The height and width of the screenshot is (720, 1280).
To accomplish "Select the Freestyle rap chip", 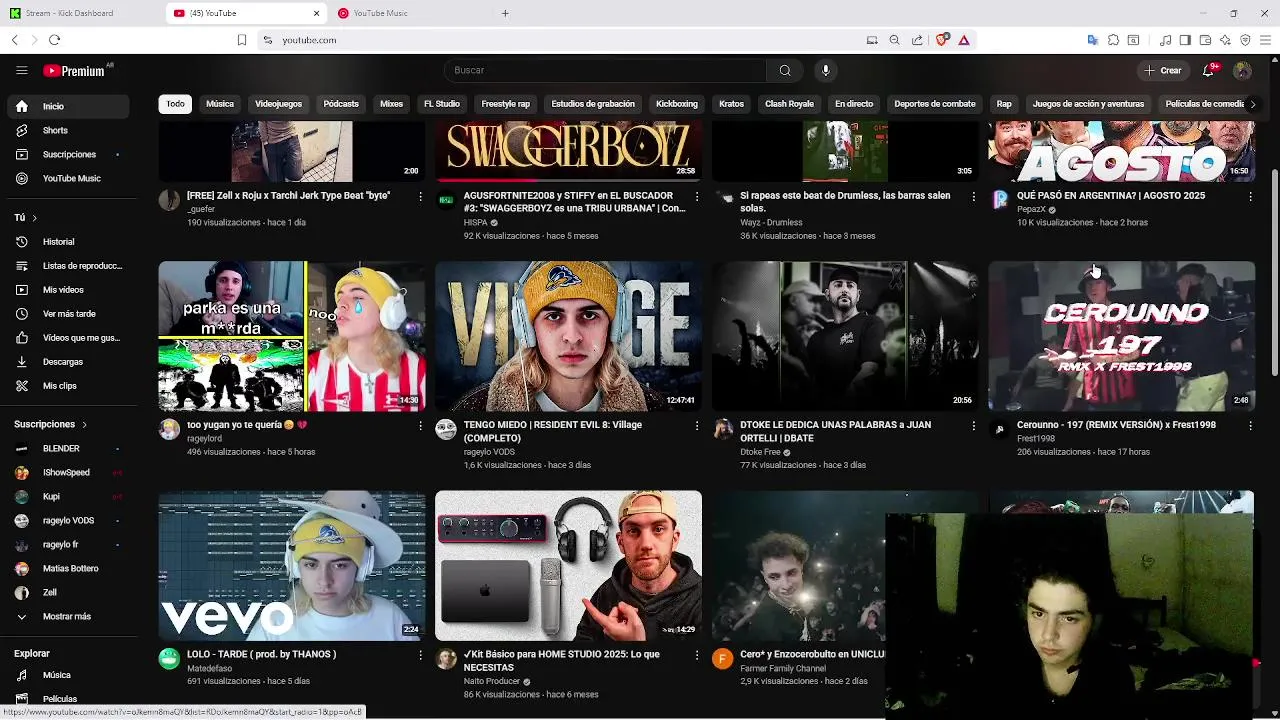I will click(506, 104).
